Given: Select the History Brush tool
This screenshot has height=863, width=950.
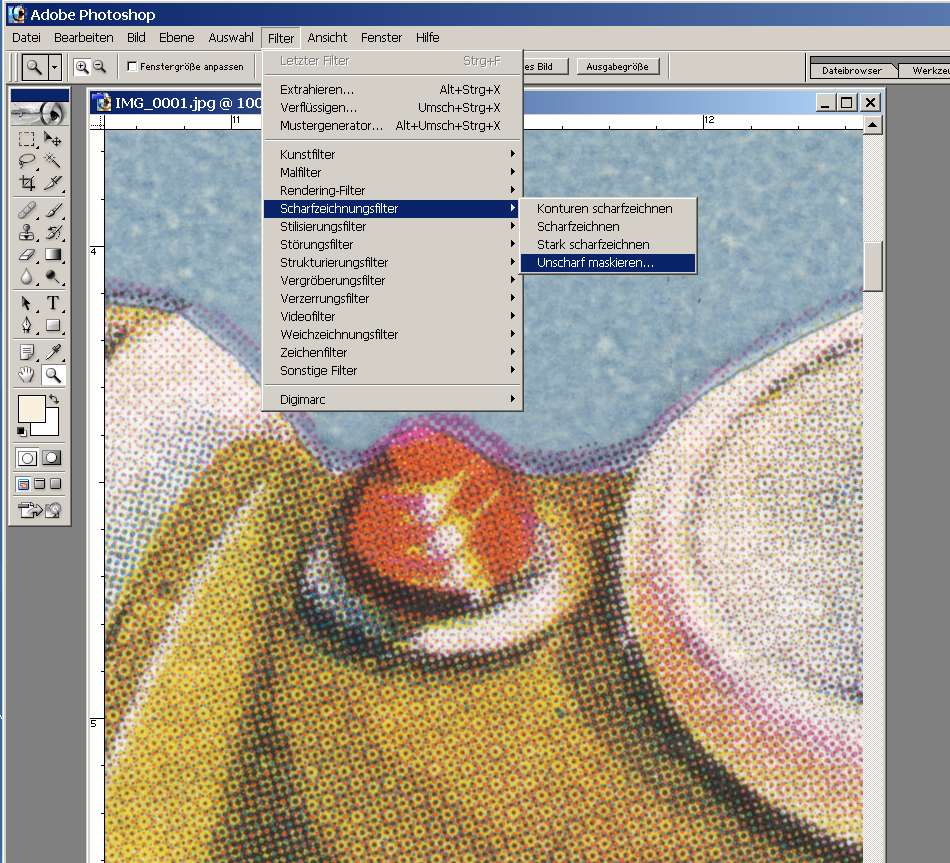Looking at the screenshot, I should 53,232.
